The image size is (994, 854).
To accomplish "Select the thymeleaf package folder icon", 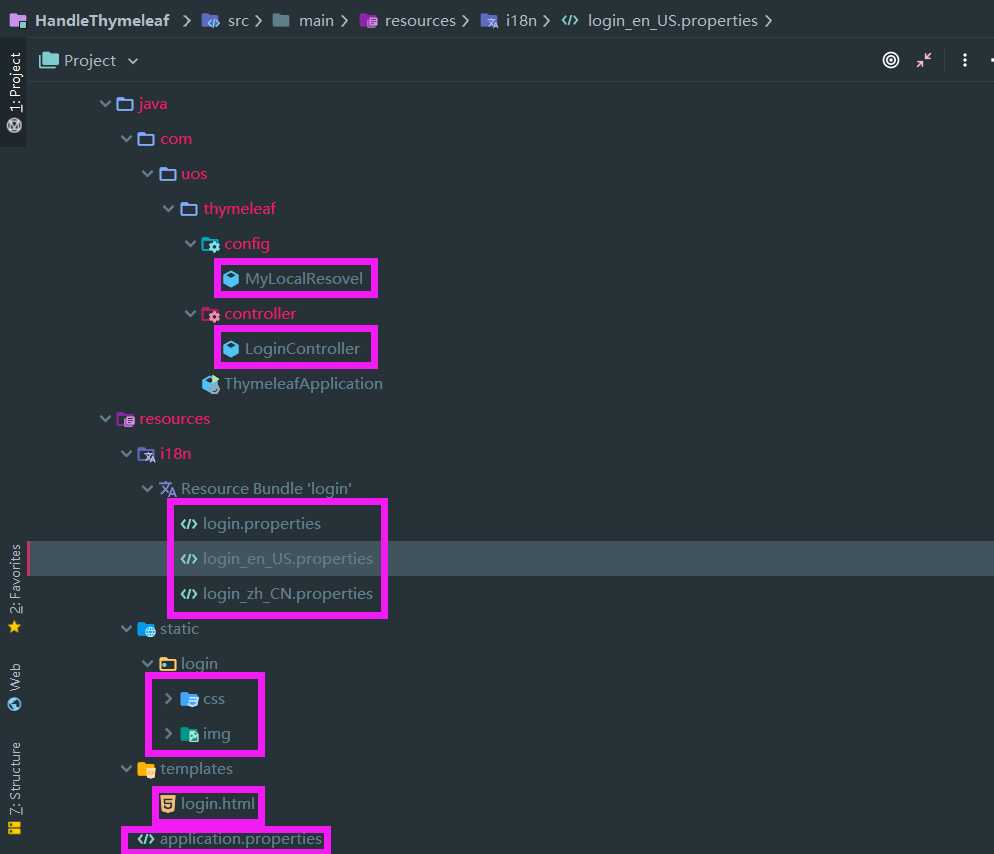I will coord(189,209).
